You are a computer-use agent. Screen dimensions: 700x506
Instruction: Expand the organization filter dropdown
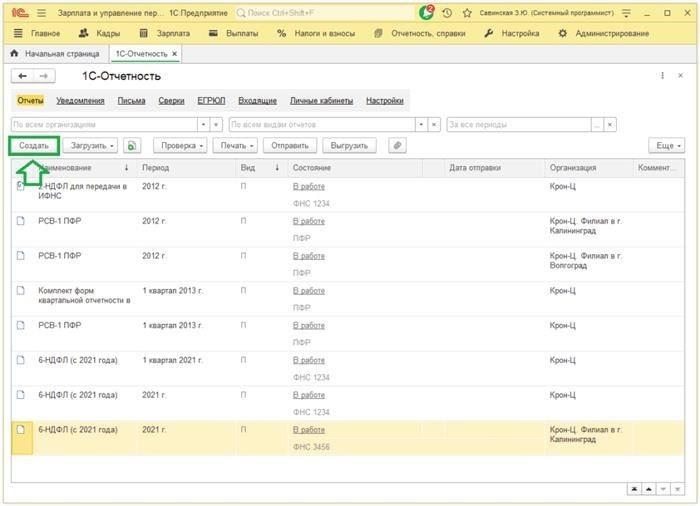pyautogui.click(x=204, y=125)
